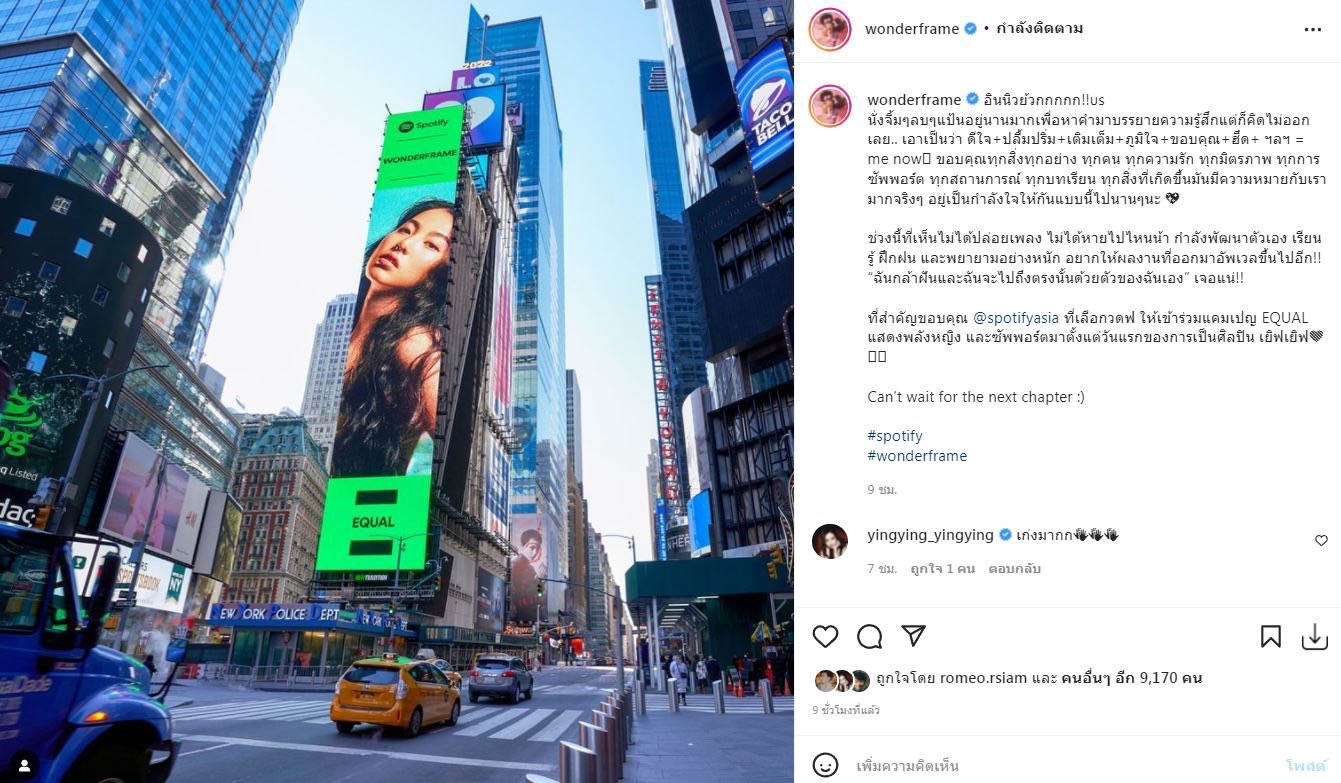This screenshot has width=1341, height=783.
Task: Reply to yingying comment ตอบกลับ
Action: (1013, 568)
